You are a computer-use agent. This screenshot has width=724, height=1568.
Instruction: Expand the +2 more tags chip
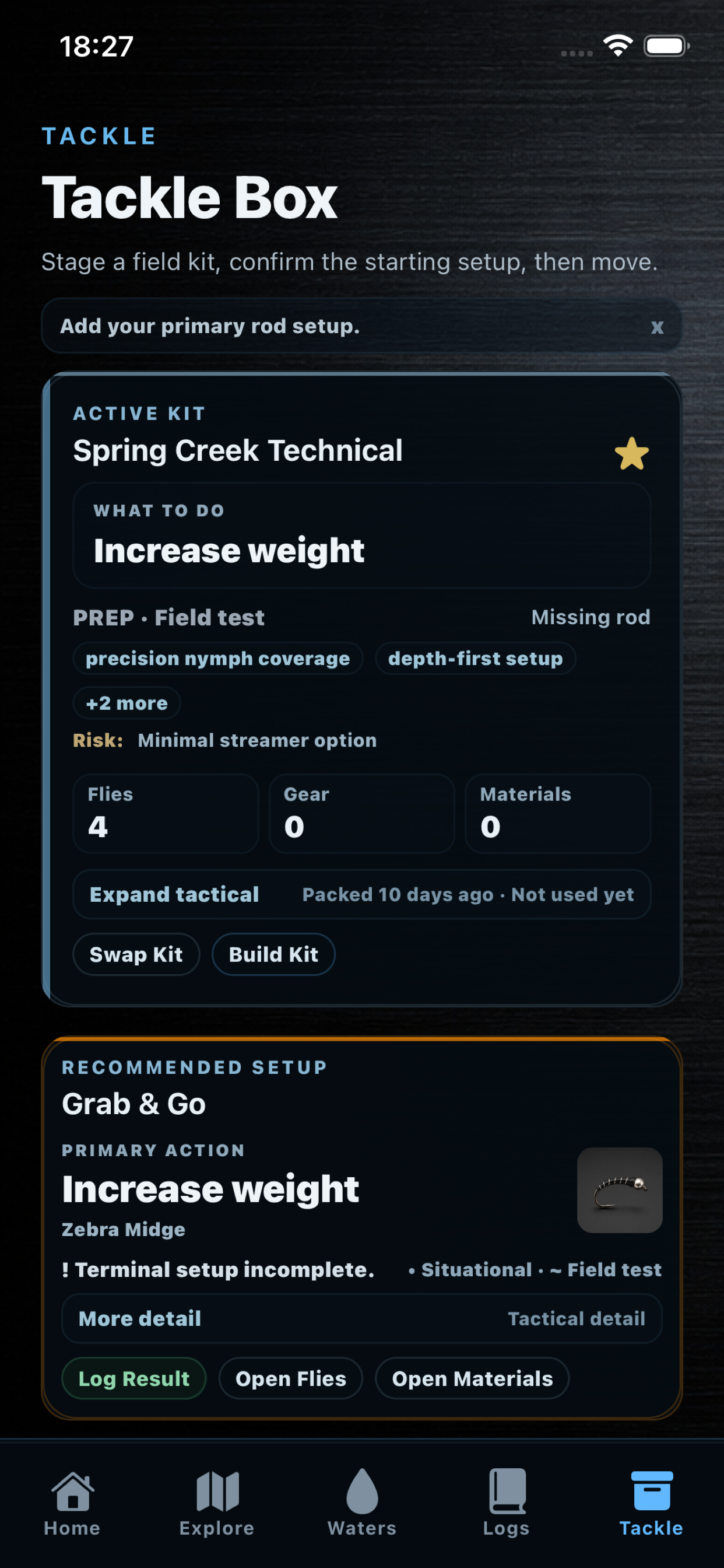tap(126, 703)
